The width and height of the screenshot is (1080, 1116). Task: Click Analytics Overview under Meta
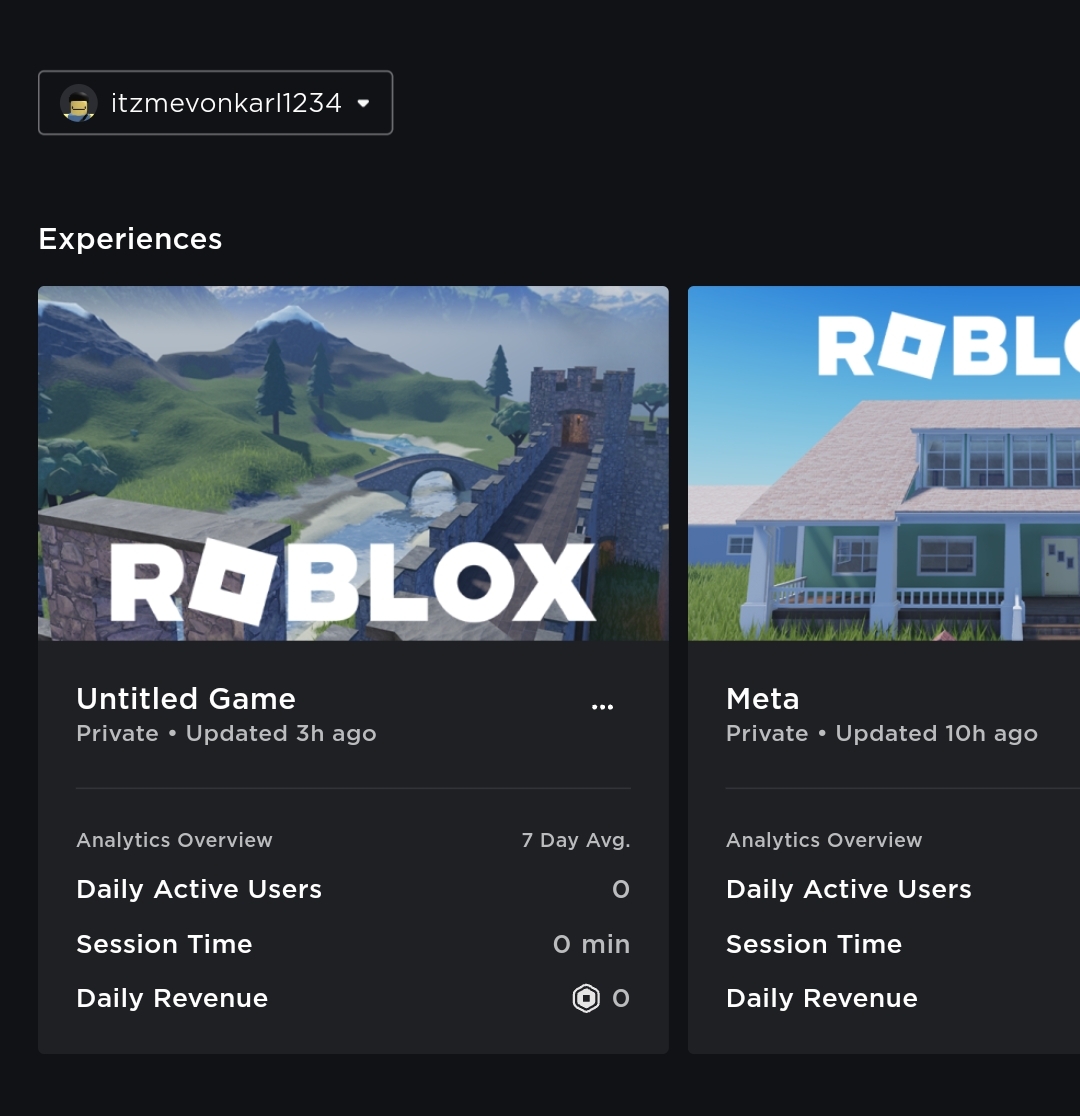pyautogui.click(x=824, y=840)
